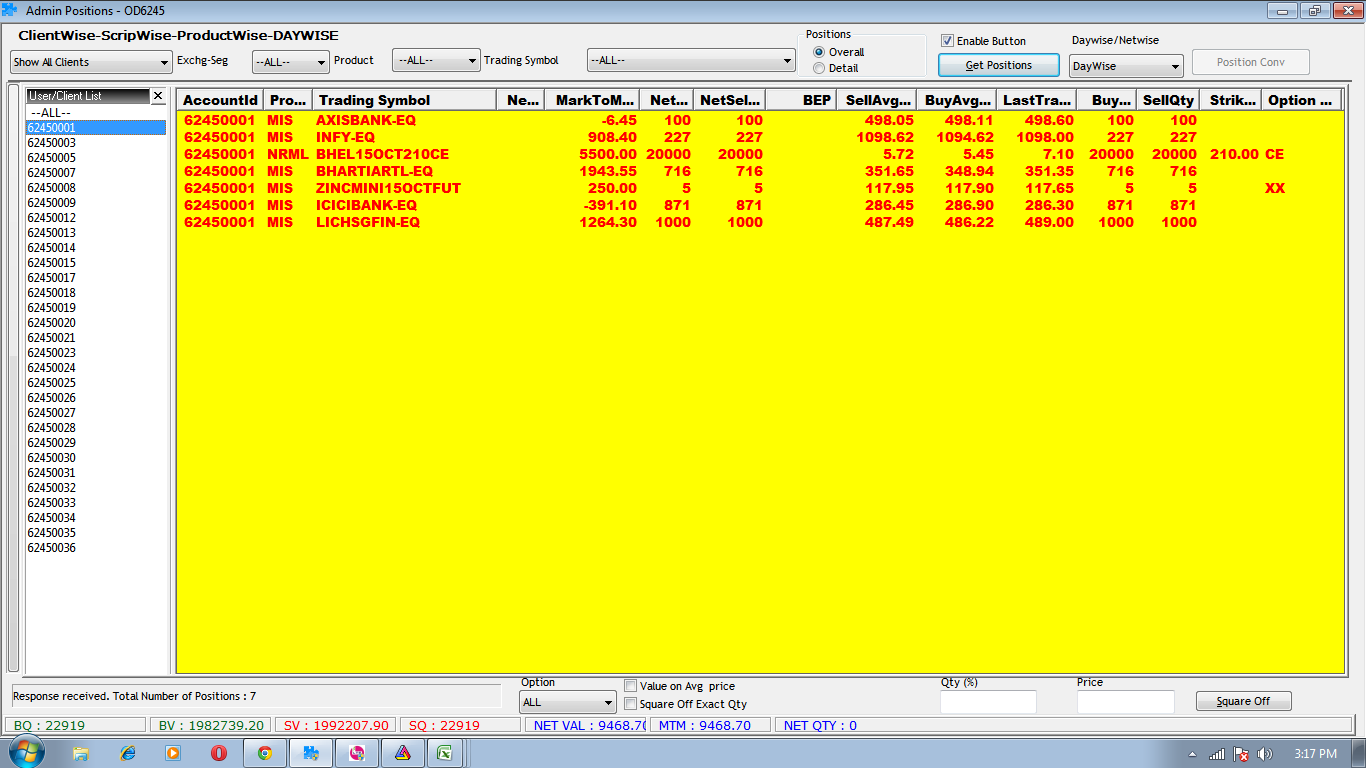
Task: Select the ZINCMINI15OCTFUT position row
Action: 760,188
